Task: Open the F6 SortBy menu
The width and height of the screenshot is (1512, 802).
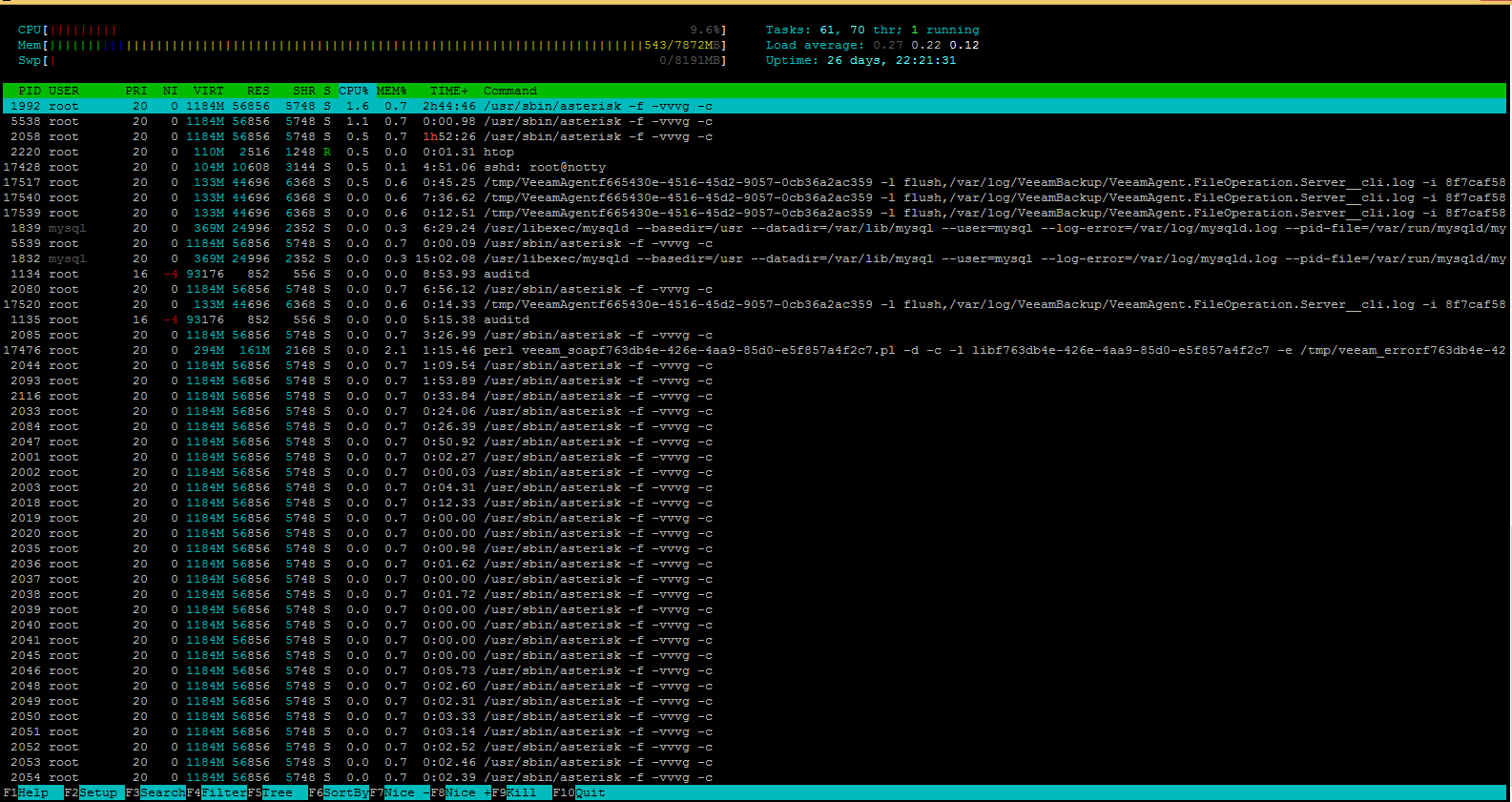Action: click(345, 792)
